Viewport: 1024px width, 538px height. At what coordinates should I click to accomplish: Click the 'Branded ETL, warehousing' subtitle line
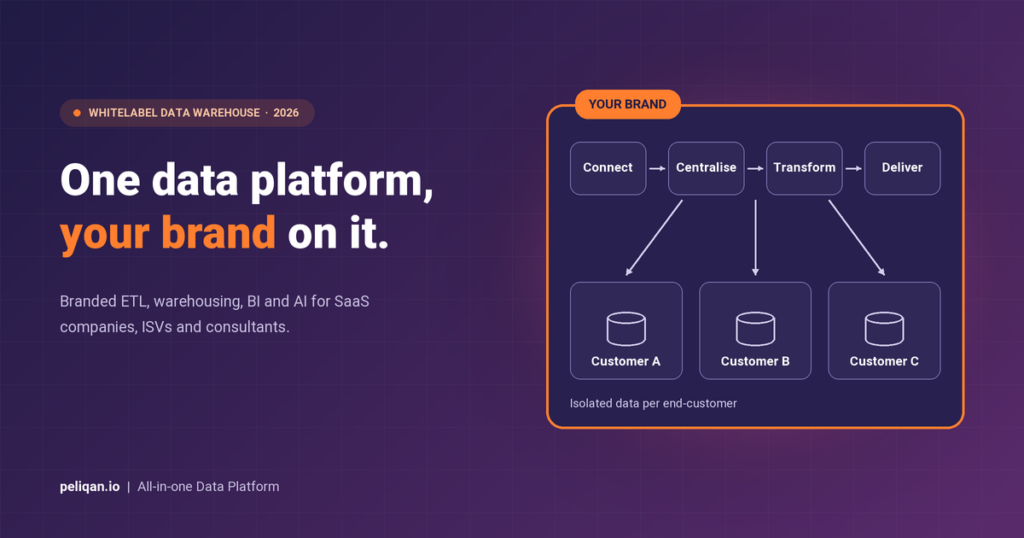215,302
